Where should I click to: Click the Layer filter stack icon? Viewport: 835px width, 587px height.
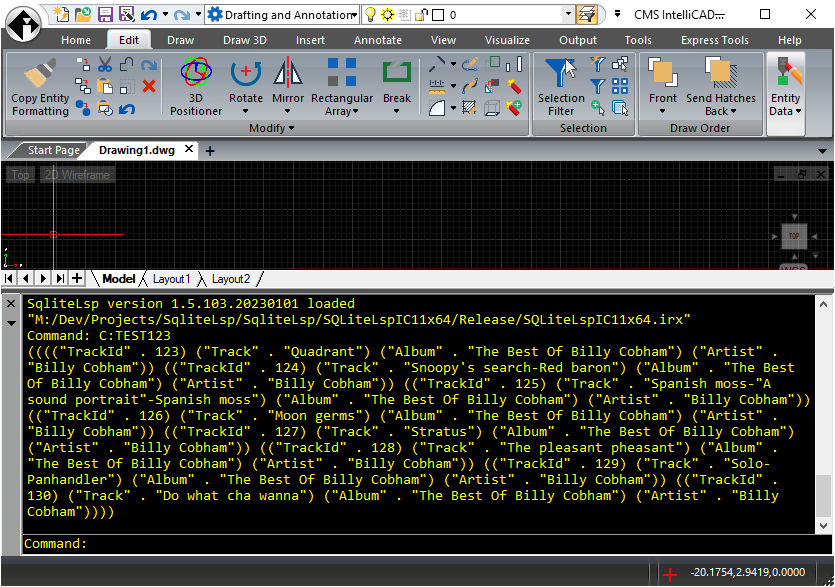(587, 14)
